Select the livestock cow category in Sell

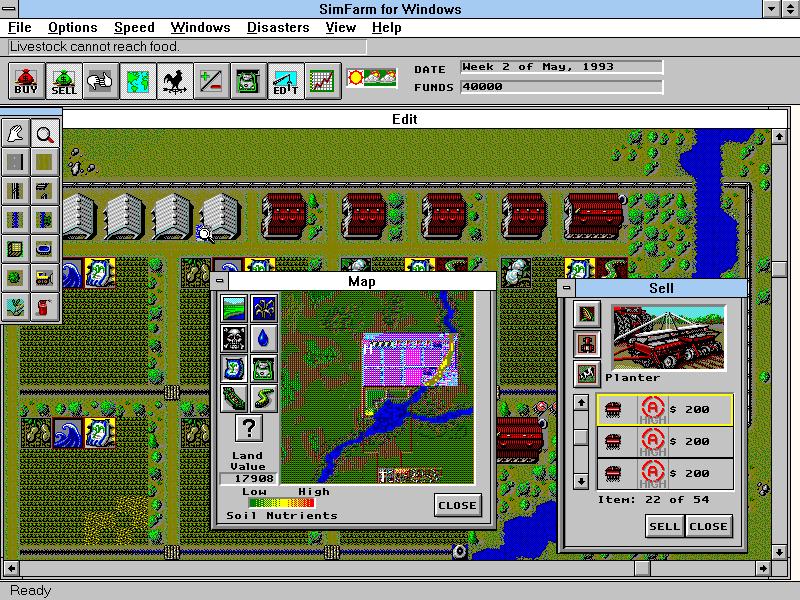587,373
